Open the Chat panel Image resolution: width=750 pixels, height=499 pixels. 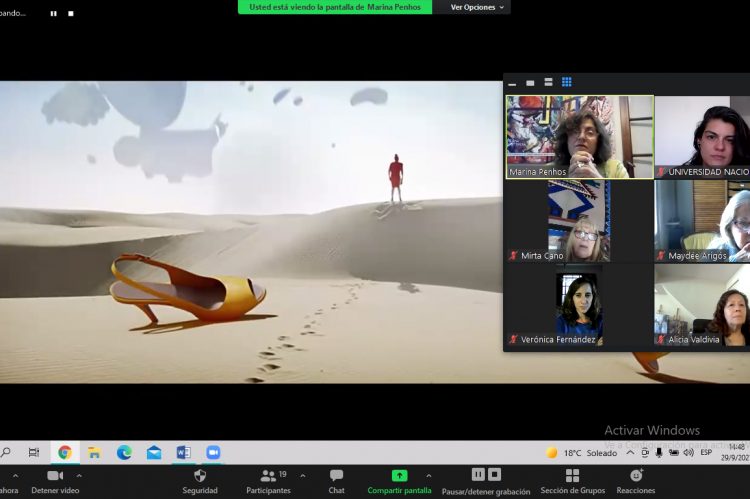[x=336, y=481]
